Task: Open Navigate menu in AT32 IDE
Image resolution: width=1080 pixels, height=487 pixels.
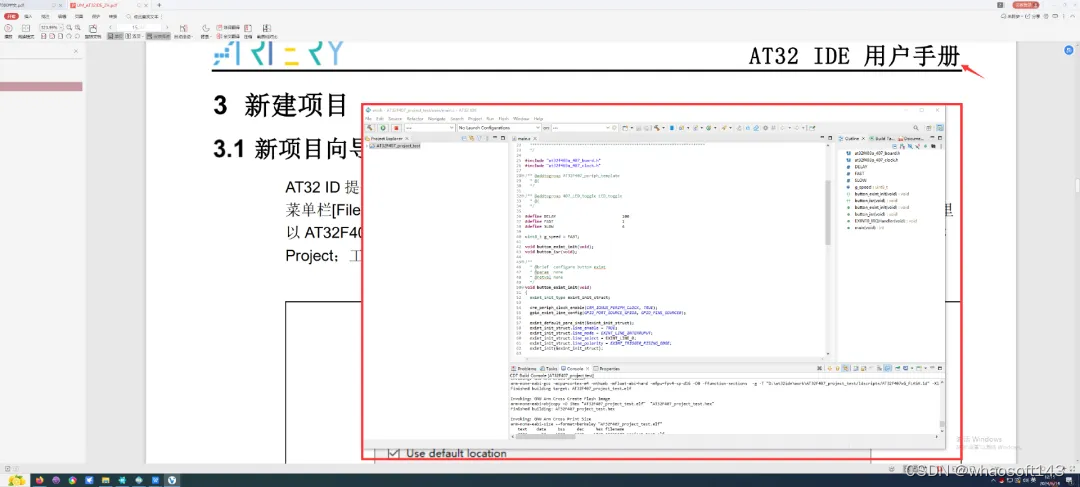Action: [437, 118]
